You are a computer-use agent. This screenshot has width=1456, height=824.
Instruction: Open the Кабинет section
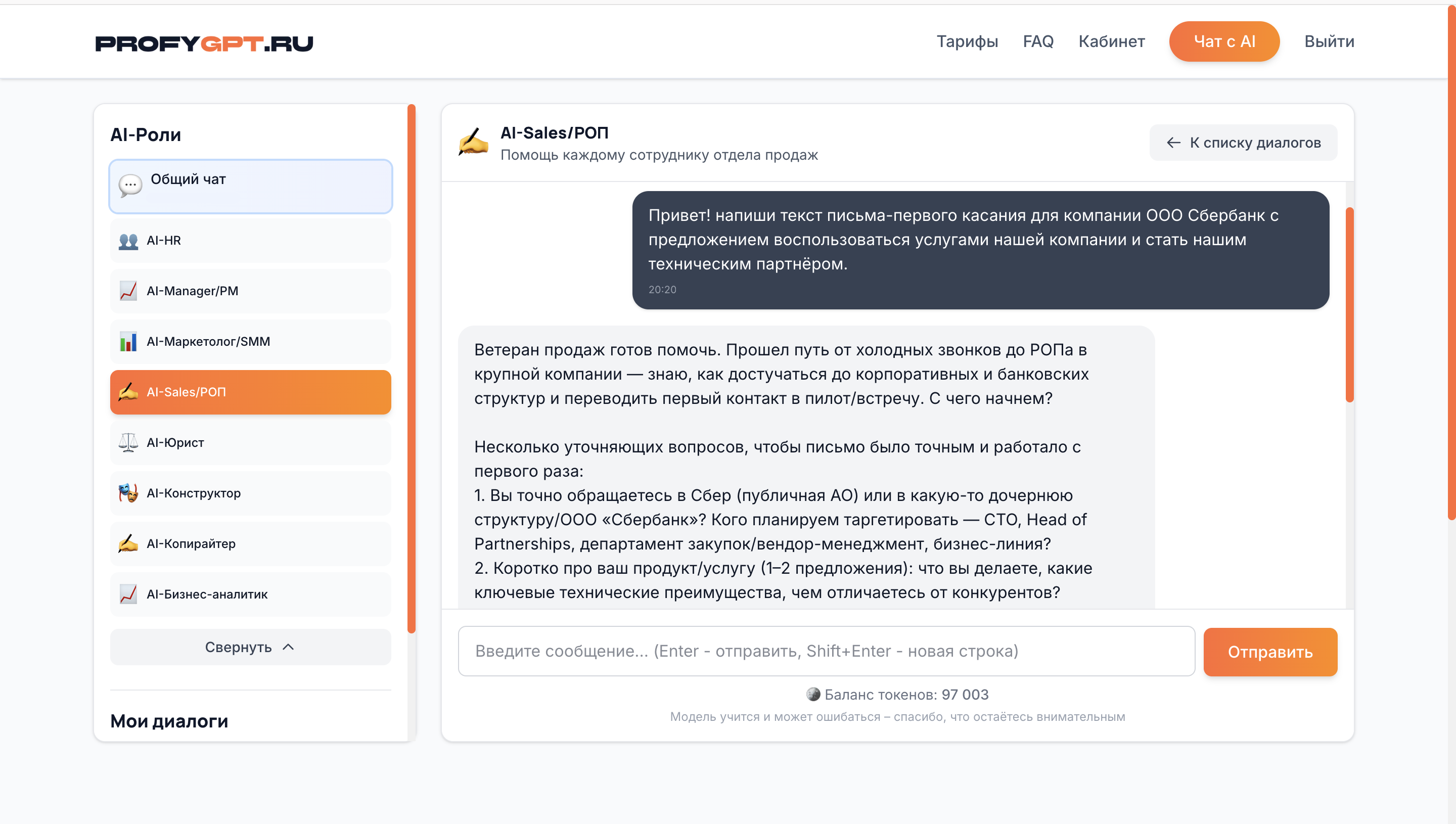1111,41
